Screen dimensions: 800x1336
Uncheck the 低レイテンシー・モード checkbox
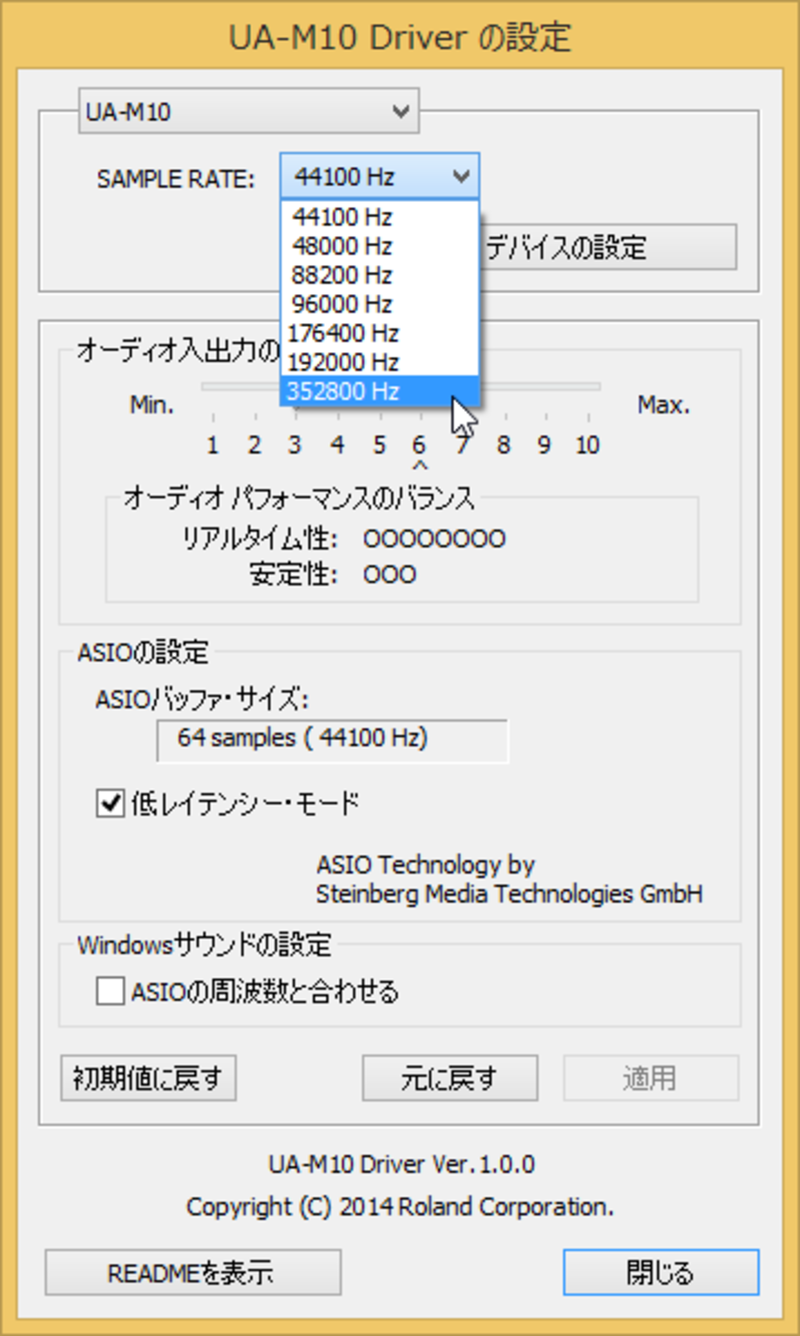click(x=109, y=803)
